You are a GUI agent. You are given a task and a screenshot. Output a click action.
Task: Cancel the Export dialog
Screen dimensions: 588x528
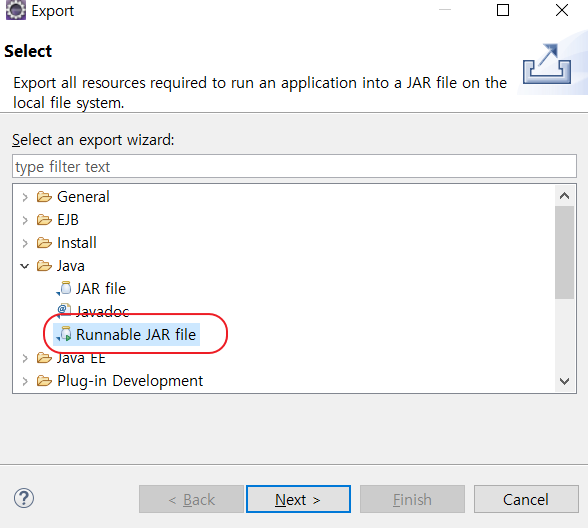(x=526, y=499)
